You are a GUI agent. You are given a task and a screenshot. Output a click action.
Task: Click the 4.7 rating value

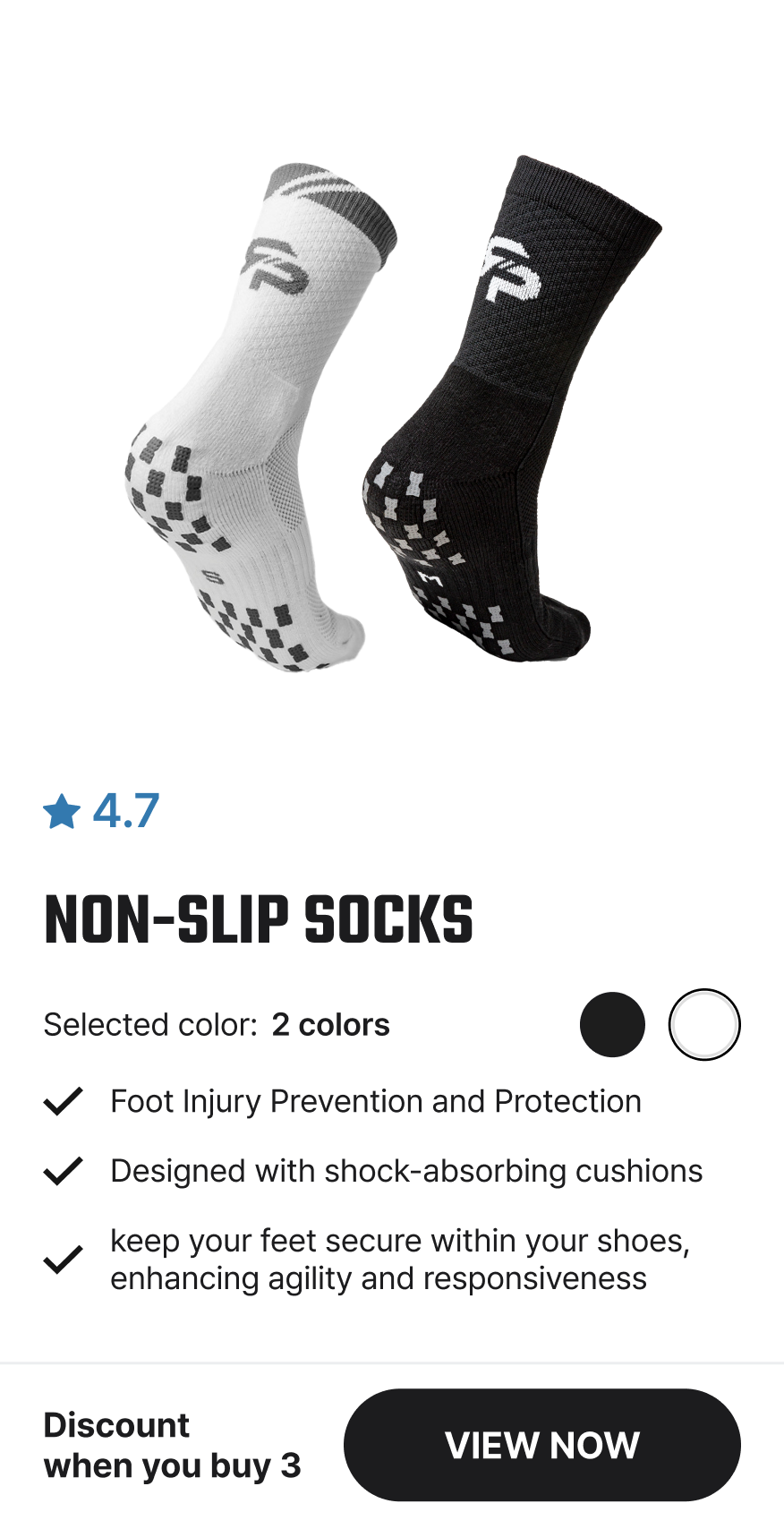coord(126,811)
